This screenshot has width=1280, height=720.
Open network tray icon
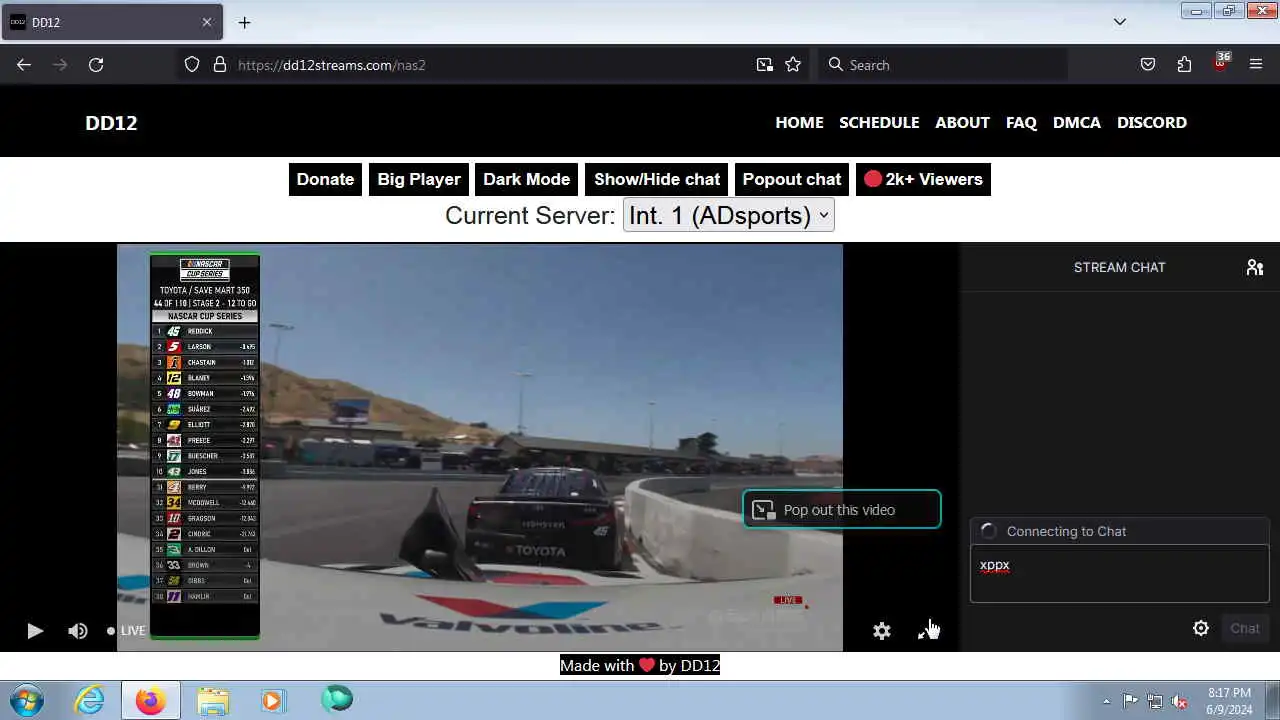pyautogui.click(x=1155, y=701)
